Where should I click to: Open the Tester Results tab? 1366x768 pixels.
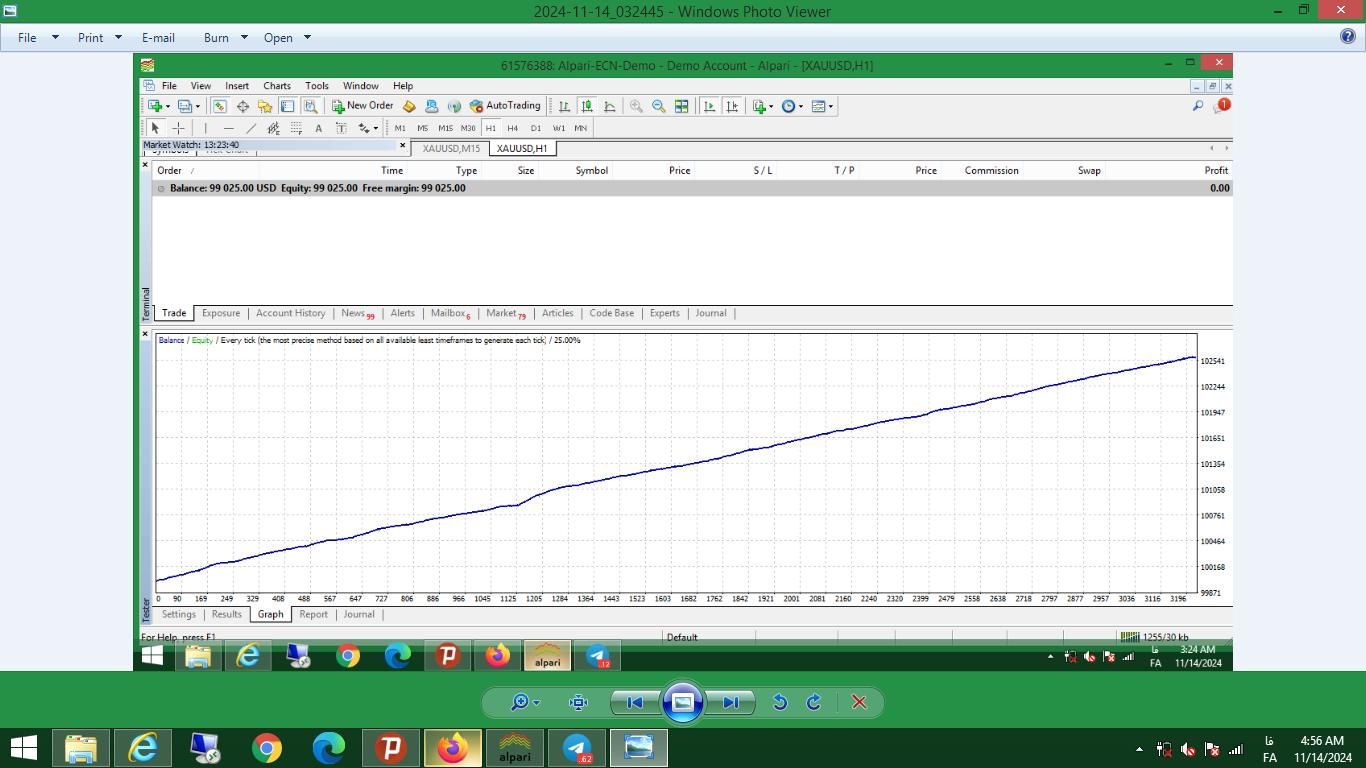[x=226, y=614]
